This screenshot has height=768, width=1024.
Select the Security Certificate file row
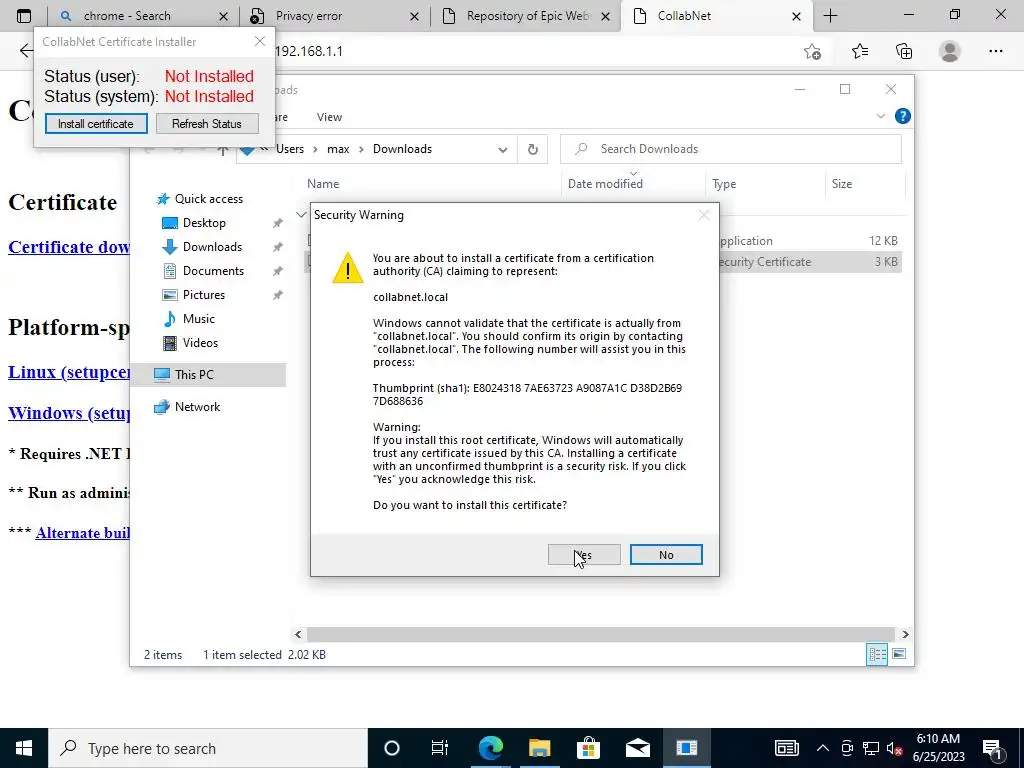tap(603, 262)
